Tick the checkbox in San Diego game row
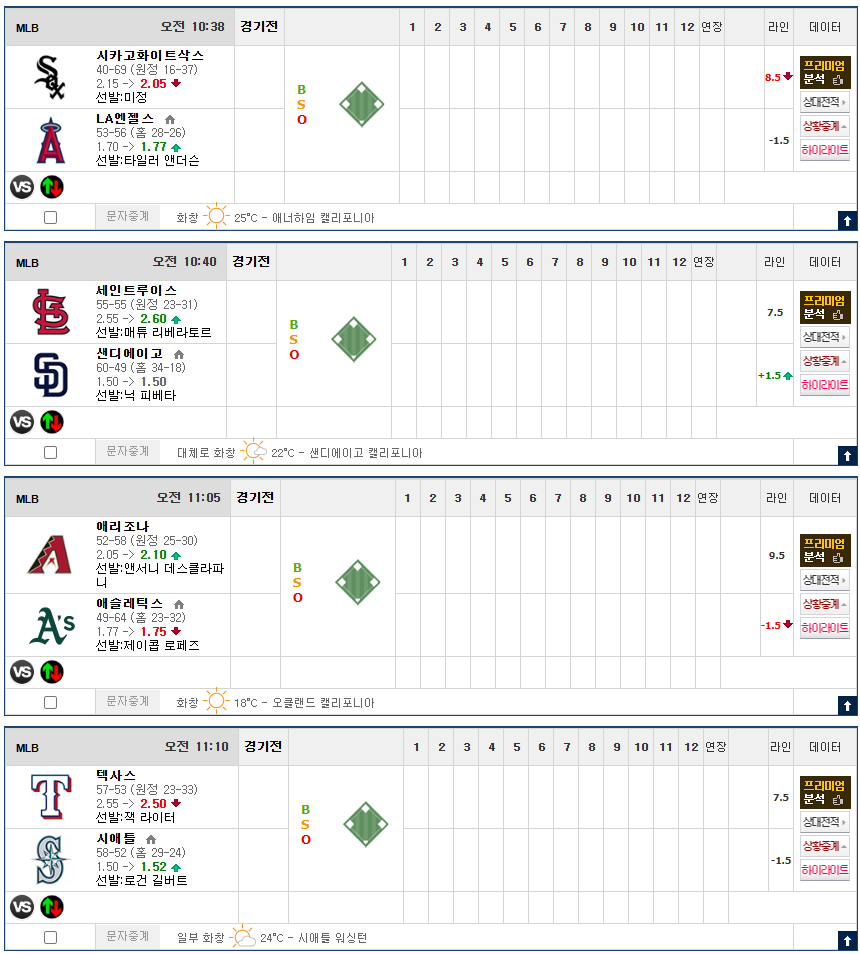 pos(50,452)
